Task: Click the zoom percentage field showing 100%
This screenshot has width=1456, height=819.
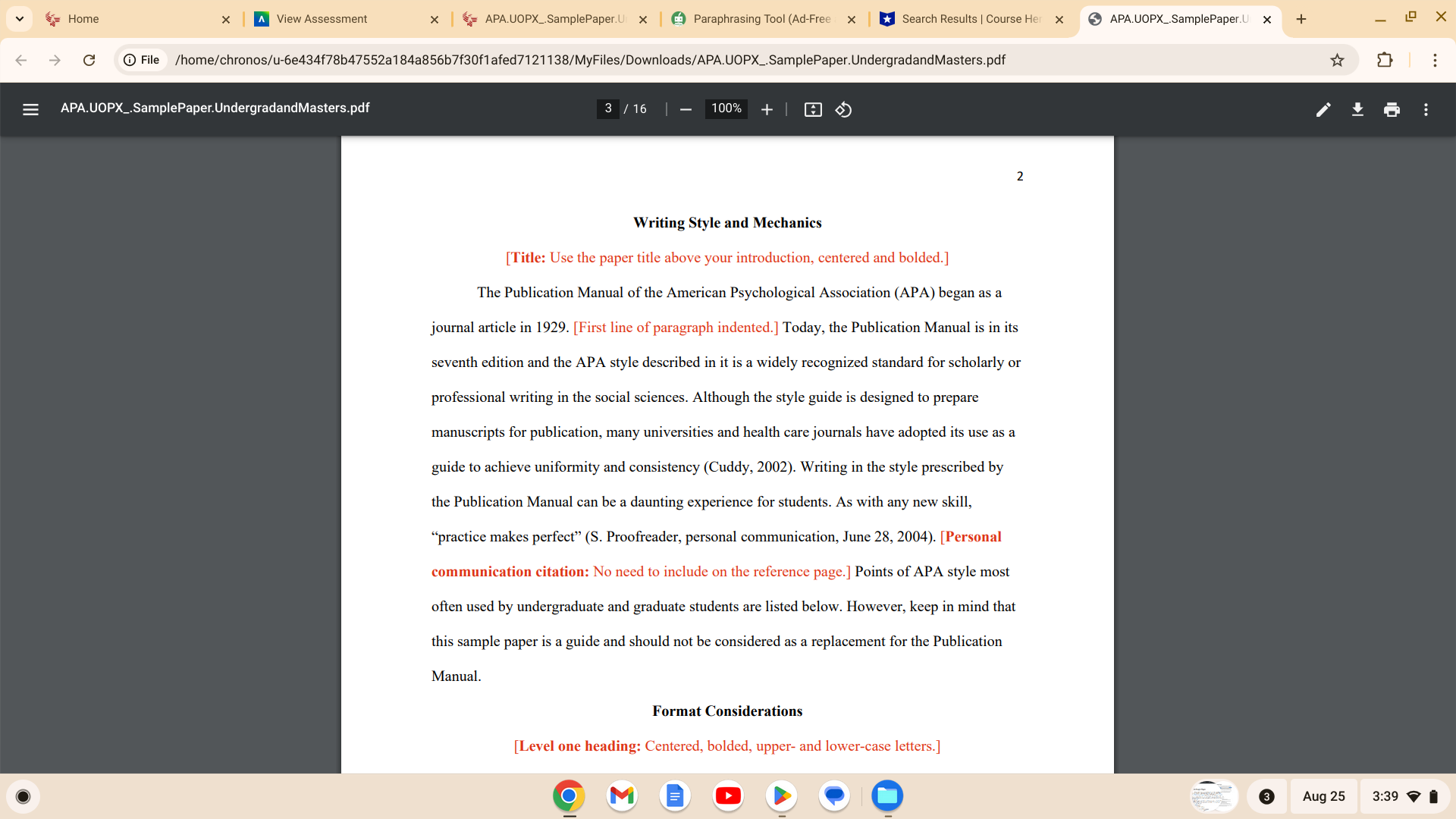Action: click(x=726, y=108)
